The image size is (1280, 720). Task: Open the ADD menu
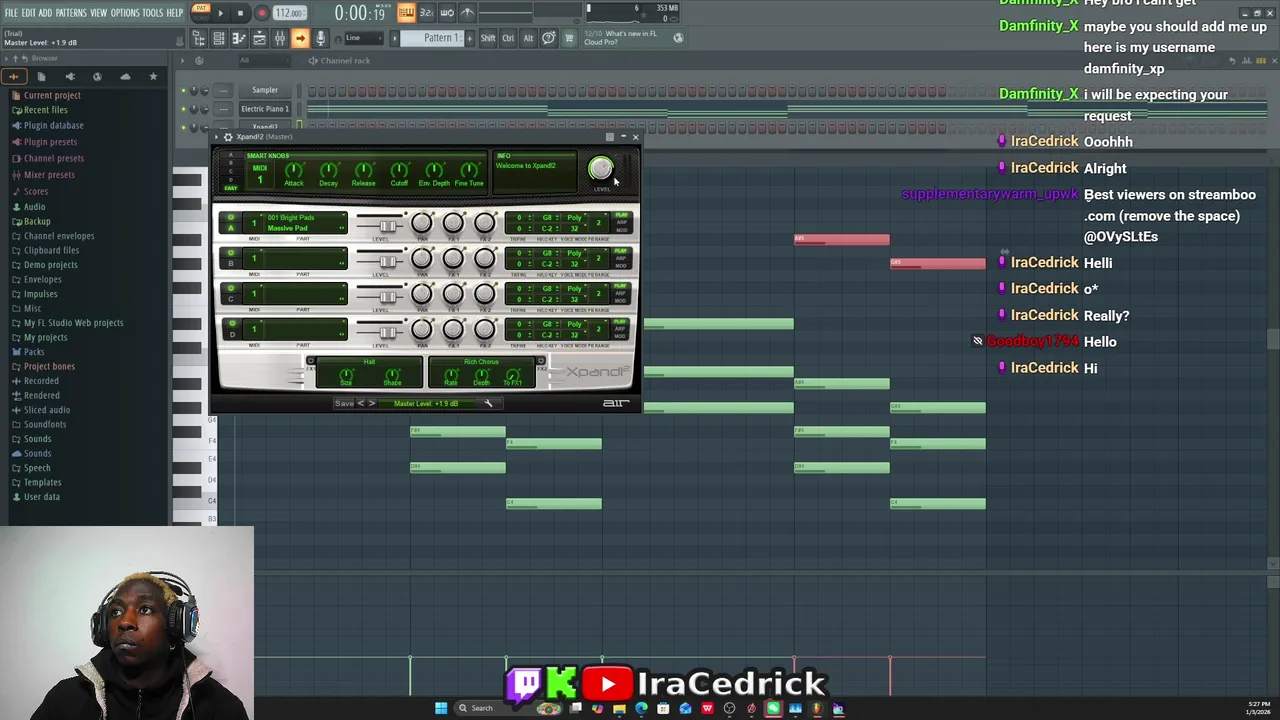(45, 13)
